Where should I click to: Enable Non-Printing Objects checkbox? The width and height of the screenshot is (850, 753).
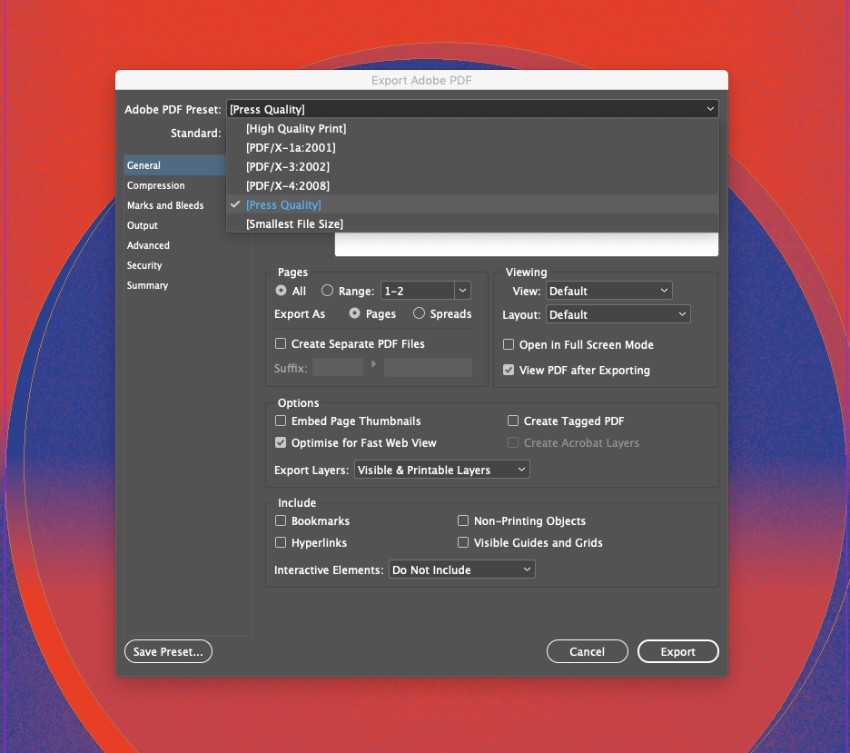coord(463,520)
